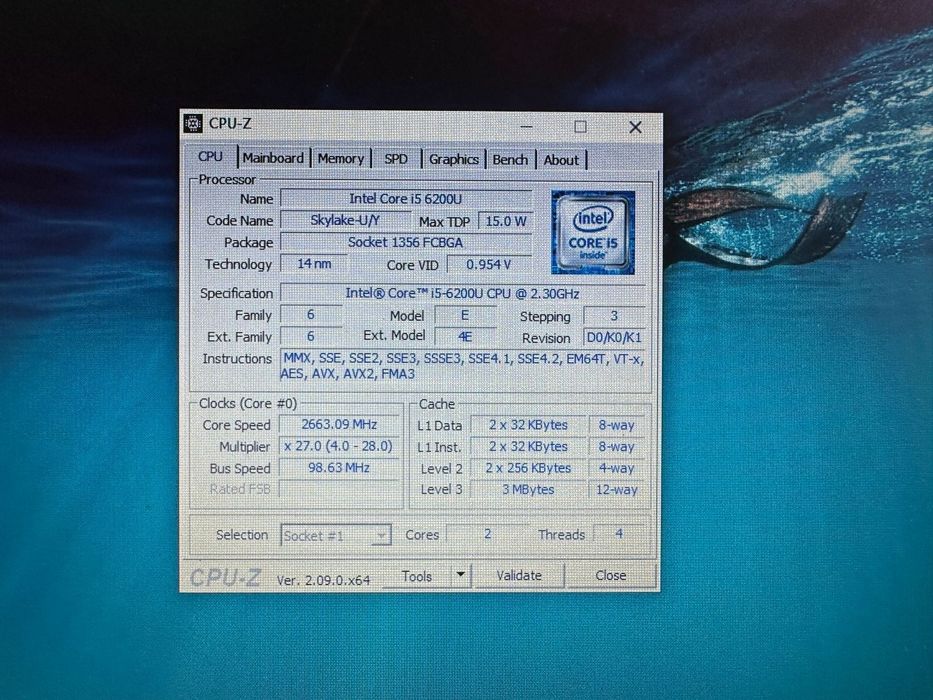The height and width of the screenshot is (700, 933).
Task: Click the Multiplier value x 27.0 (4.0 - 28.0)
Action: (x=339, y=446)
